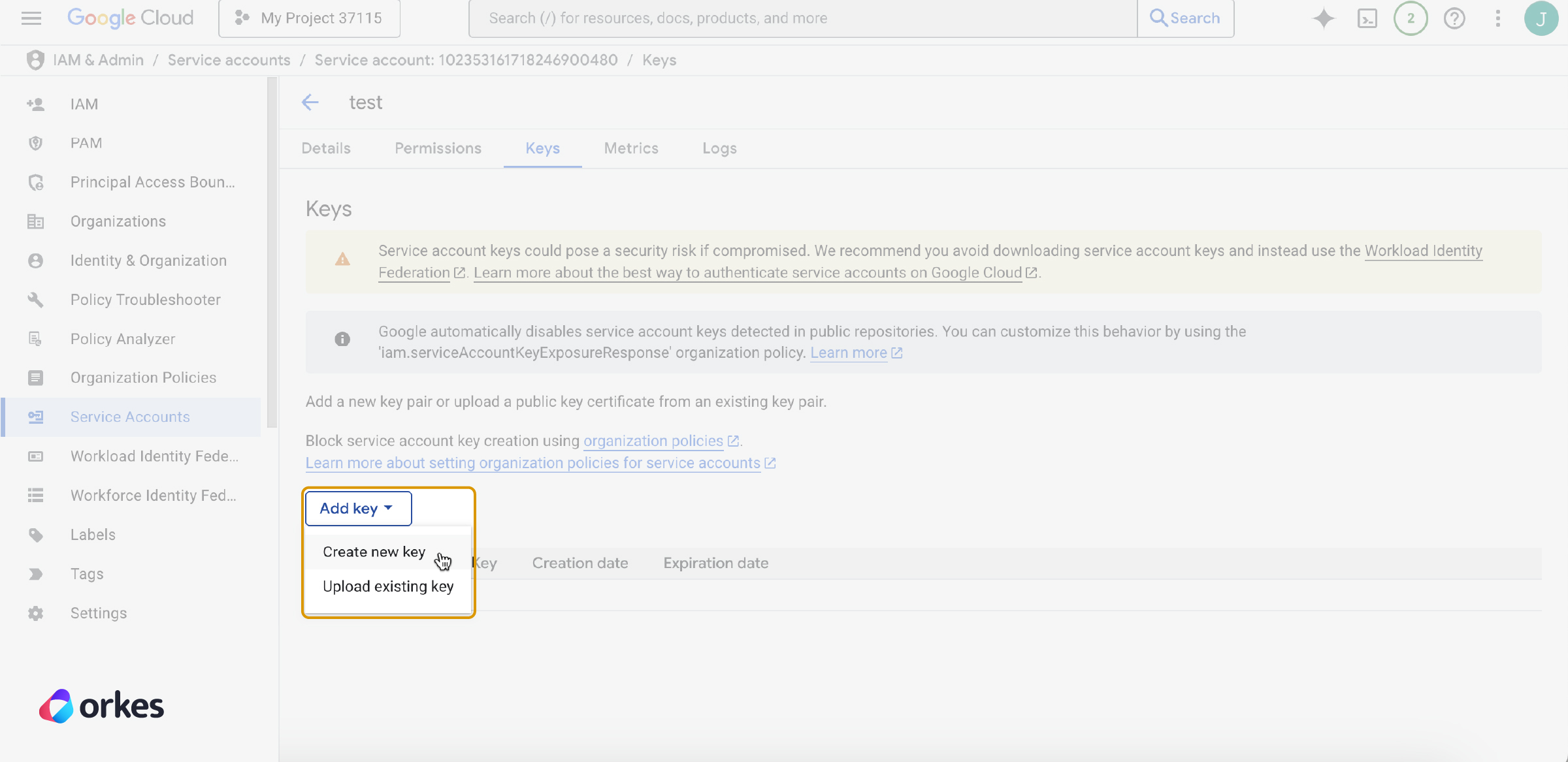Open the help panel
1568x762 pixels.
coord(1454,18)
